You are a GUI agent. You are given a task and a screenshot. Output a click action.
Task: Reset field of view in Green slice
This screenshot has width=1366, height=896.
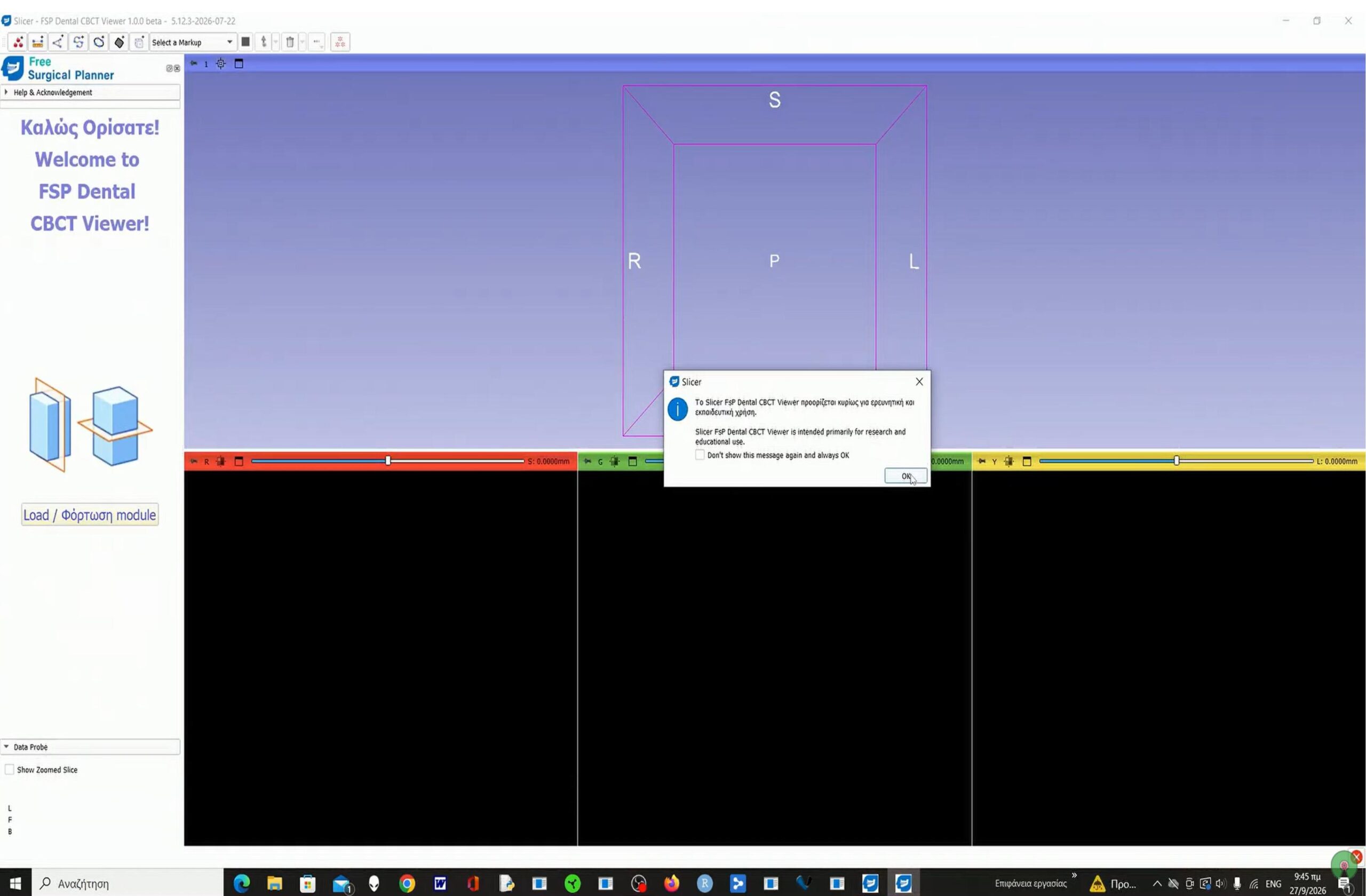(x=615, y=462)
